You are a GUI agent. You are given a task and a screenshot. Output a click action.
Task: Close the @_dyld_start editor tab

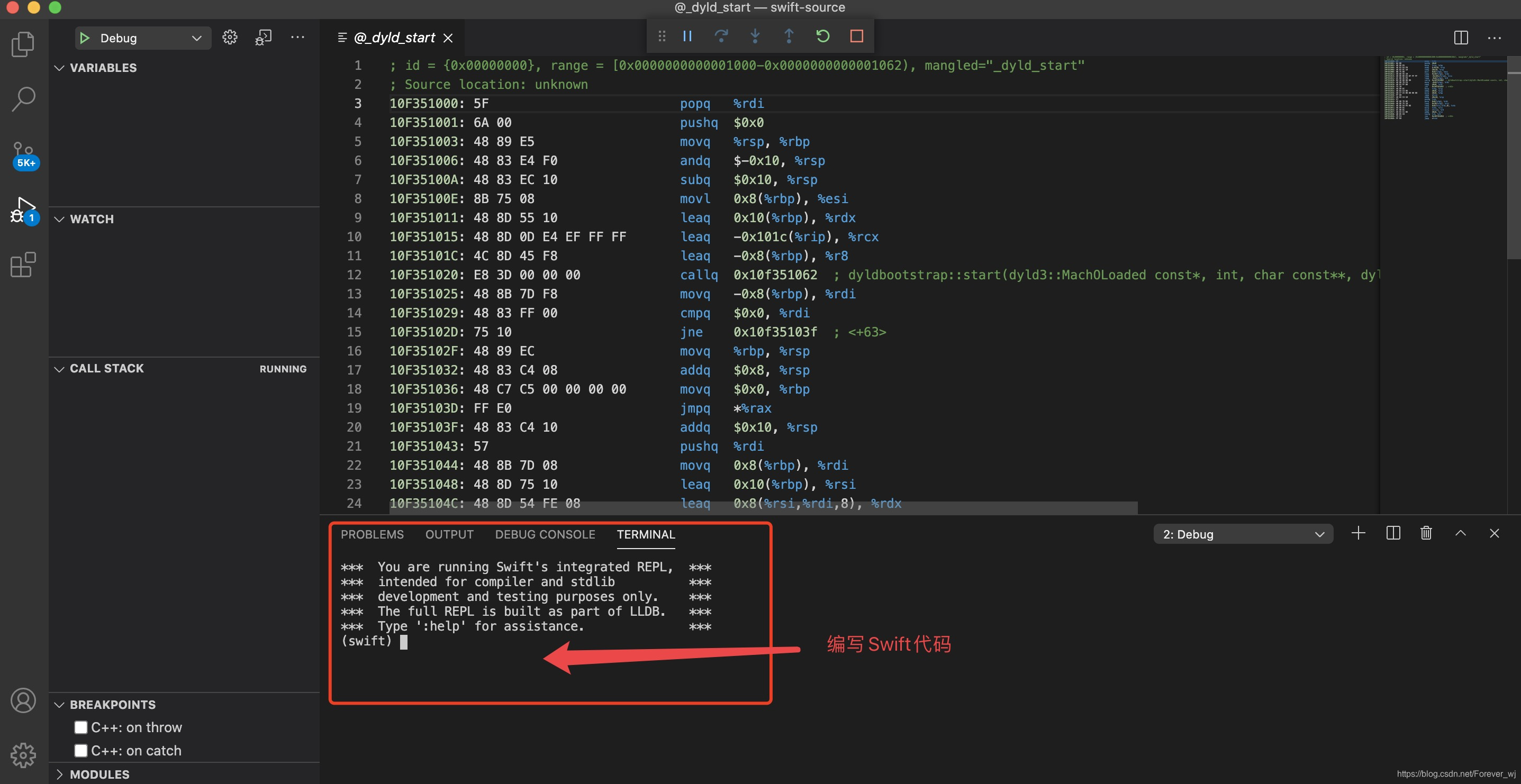coord(448,38)
